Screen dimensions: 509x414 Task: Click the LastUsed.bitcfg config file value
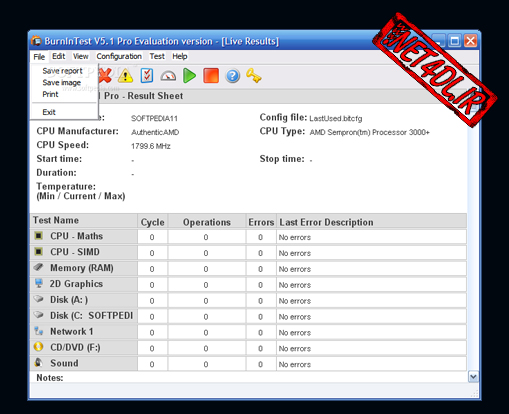coord(336,119)
